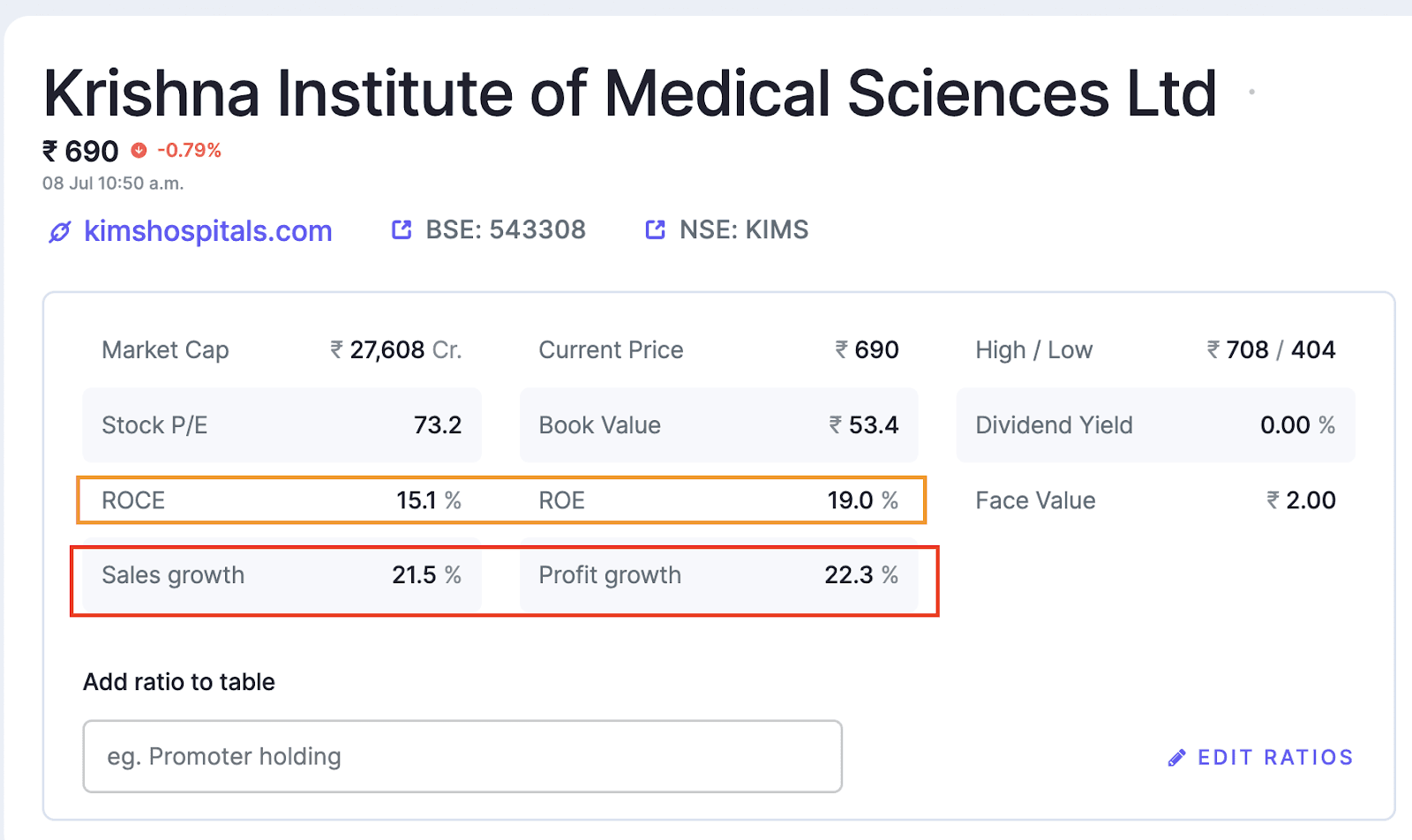Open the NSE: KIMS listing link
This screenshot has height=840, width=1412.
(743, 230)
